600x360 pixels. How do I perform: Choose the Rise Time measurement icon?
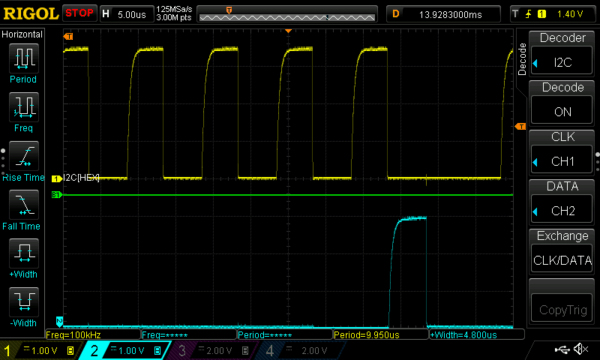point(24,156)
